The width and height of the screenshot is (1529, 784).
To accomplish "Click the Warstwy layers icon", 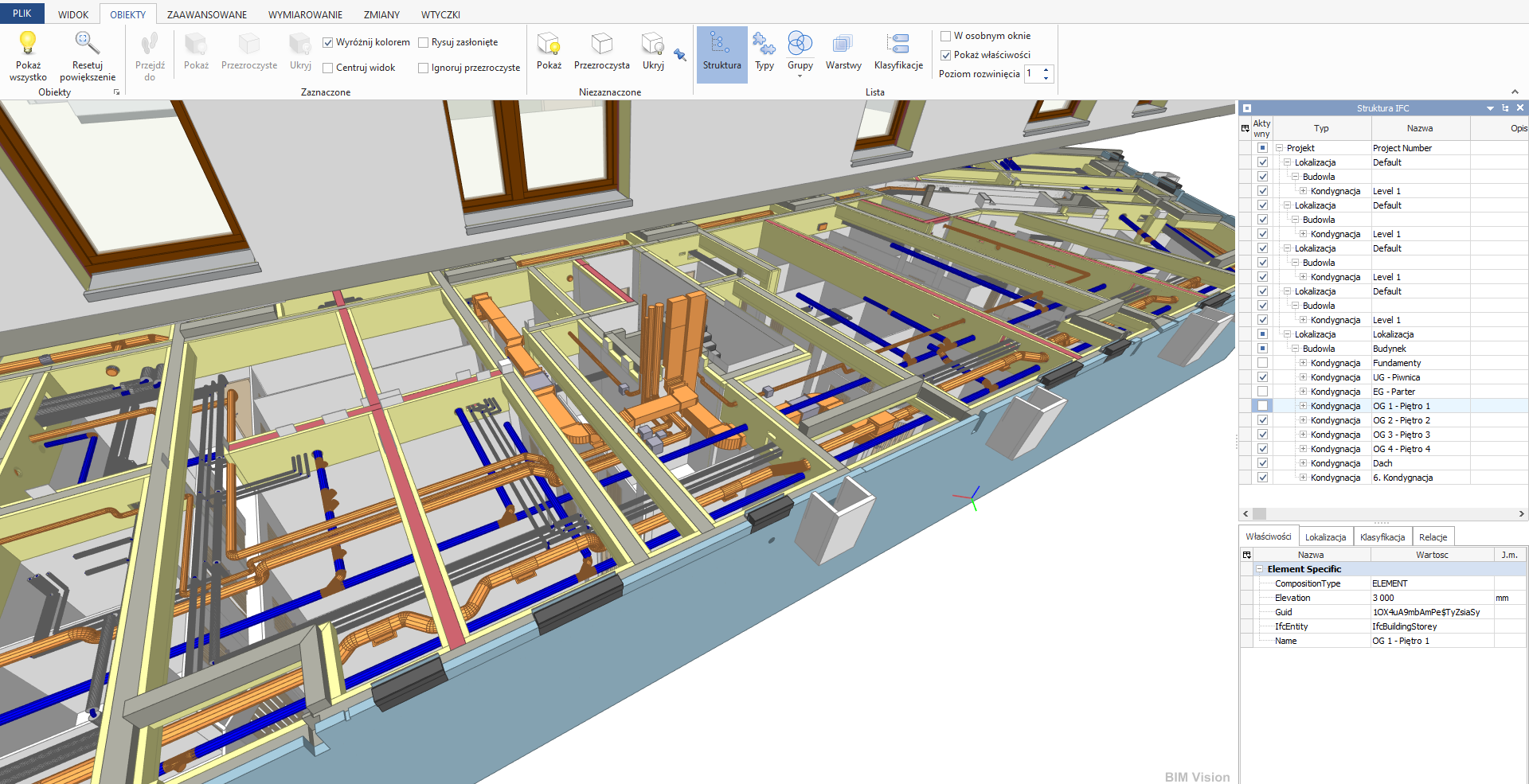I will point(843,45).
